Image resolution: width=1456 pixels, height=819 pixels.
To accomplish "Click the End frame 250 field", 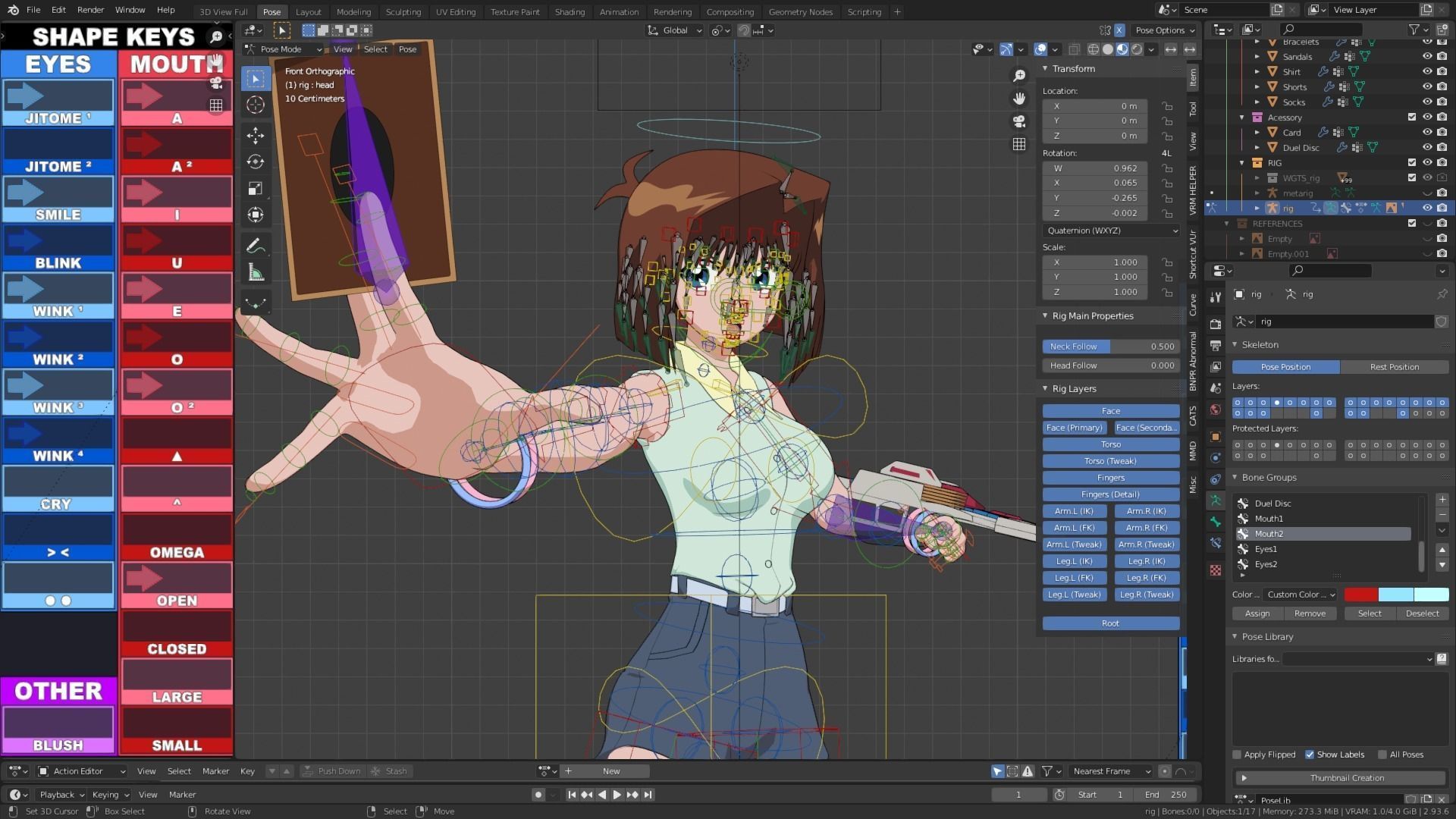I will pyautogui.click(x=1166, y=795).
